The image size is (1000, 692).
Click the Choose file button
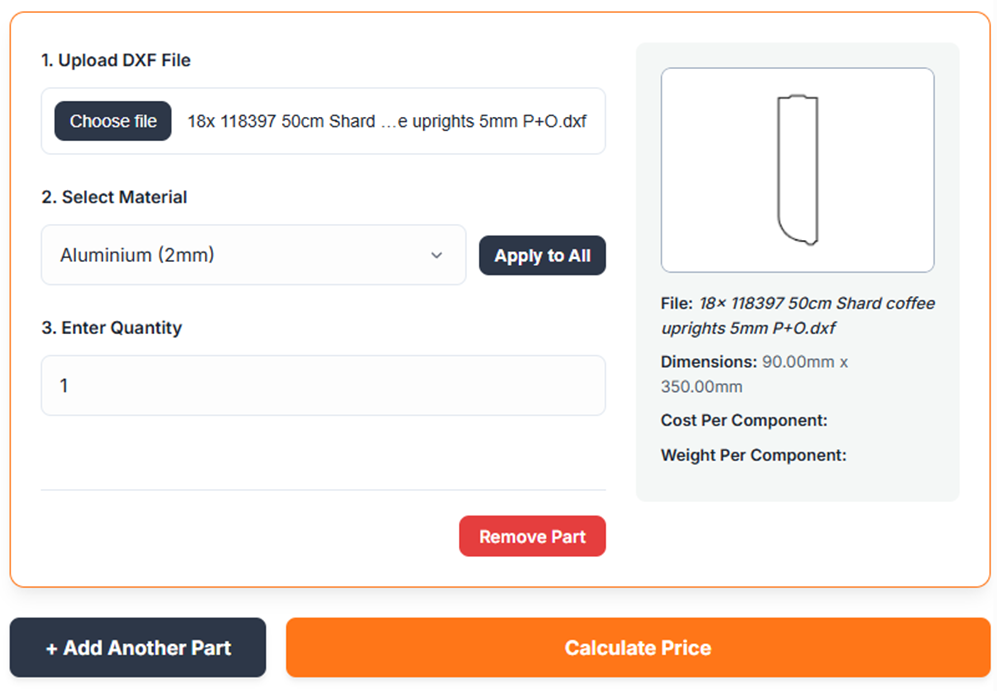click(x=113, y=121)
